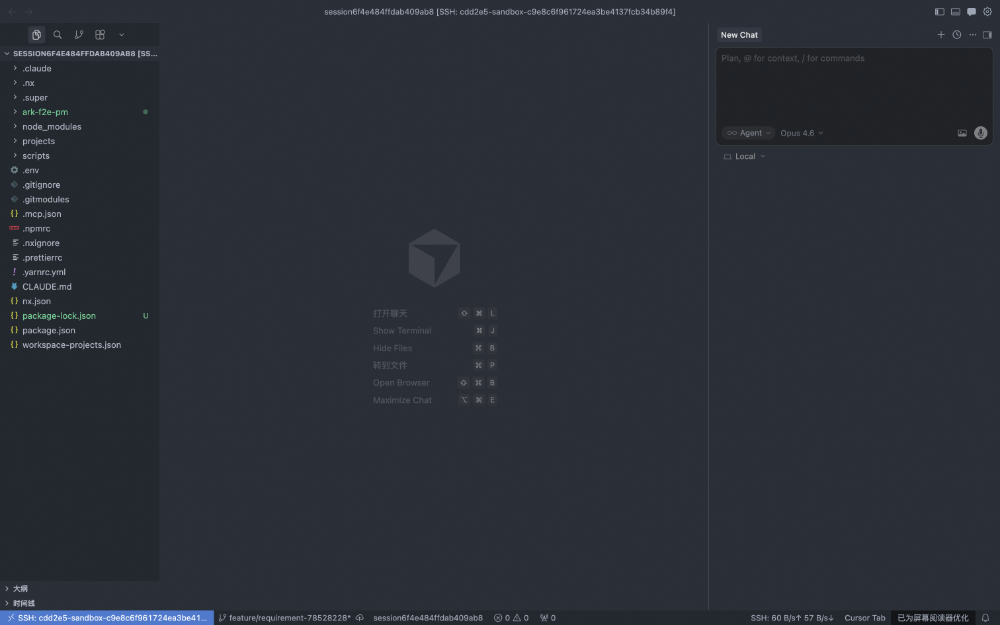Start a new chat with plus icon
This screenshot has width=1000, height=625.
[x=941, y=34]
